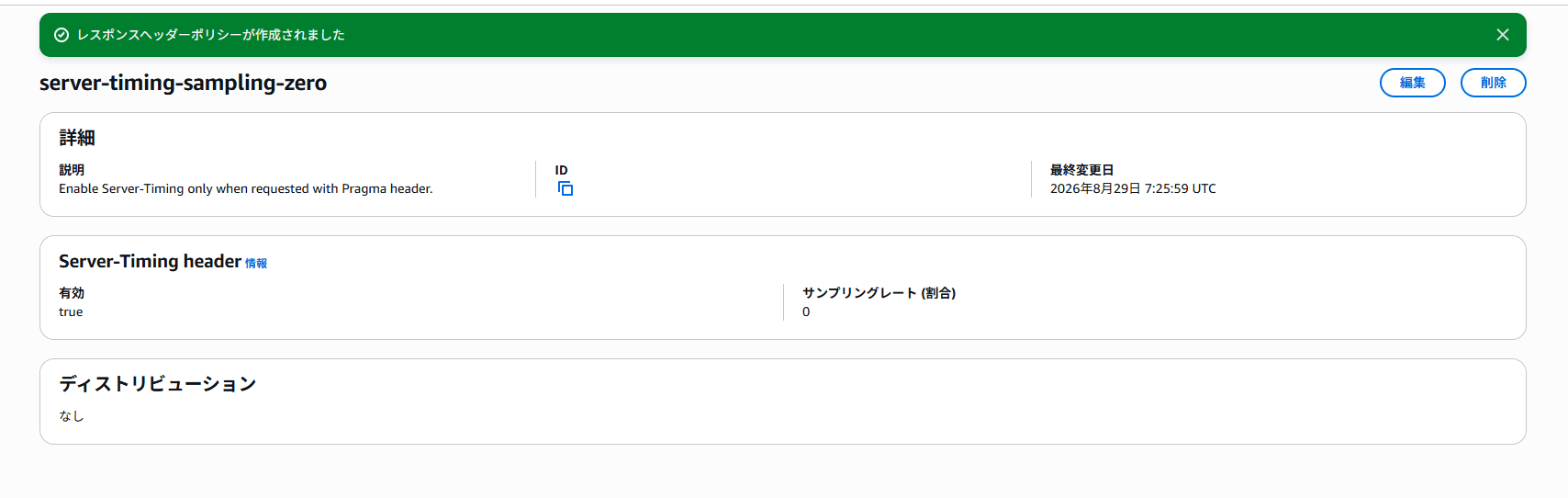Open the 情報 info link beside Server-Timing header

(256, 264)
